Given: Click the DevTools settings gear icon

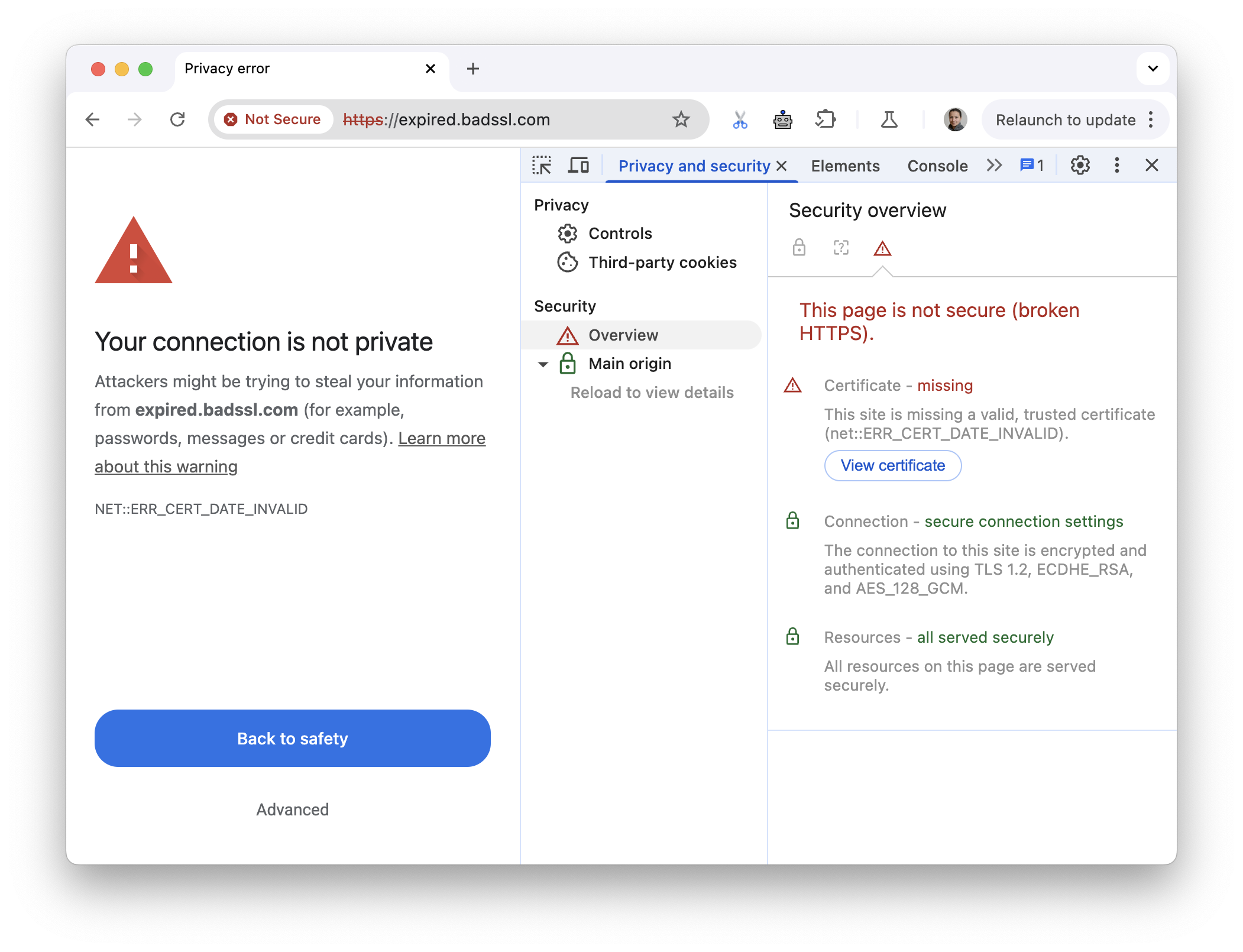Looking at the screenshot, I should [x=1079, y=165].
